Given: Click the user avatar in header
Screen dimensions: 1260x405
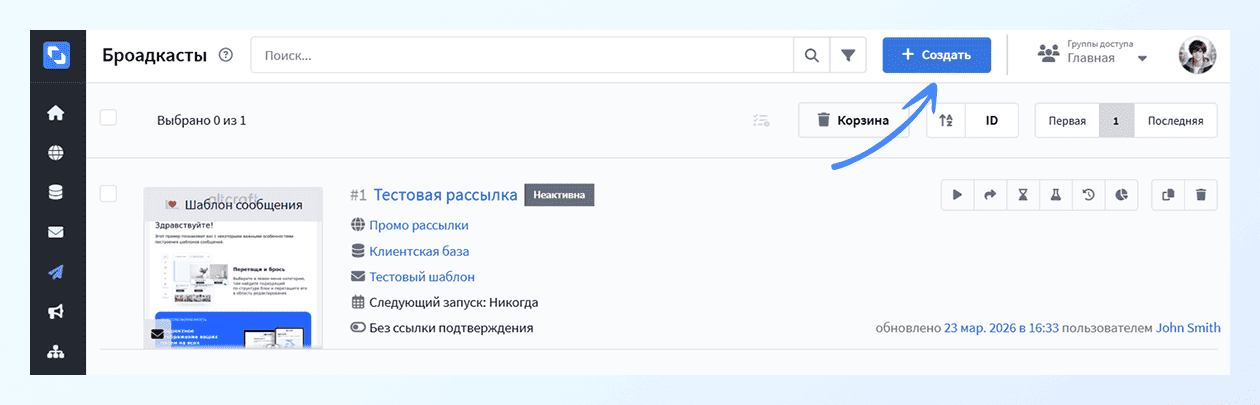Looking at the screenshot, I should pyautogui.click(x=1197, y=55).
